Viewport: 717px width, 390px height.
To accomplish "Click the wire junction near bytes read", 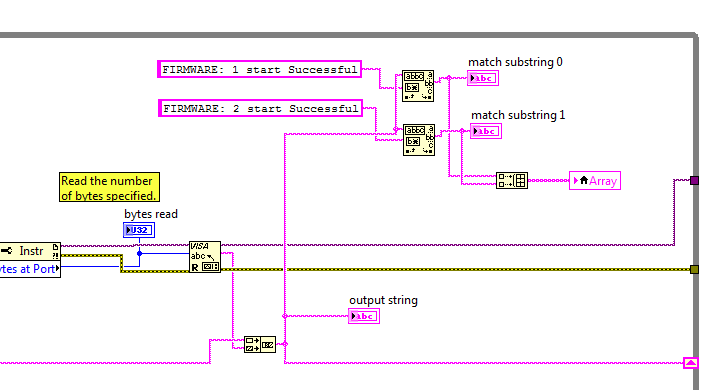I will point(139,253).
